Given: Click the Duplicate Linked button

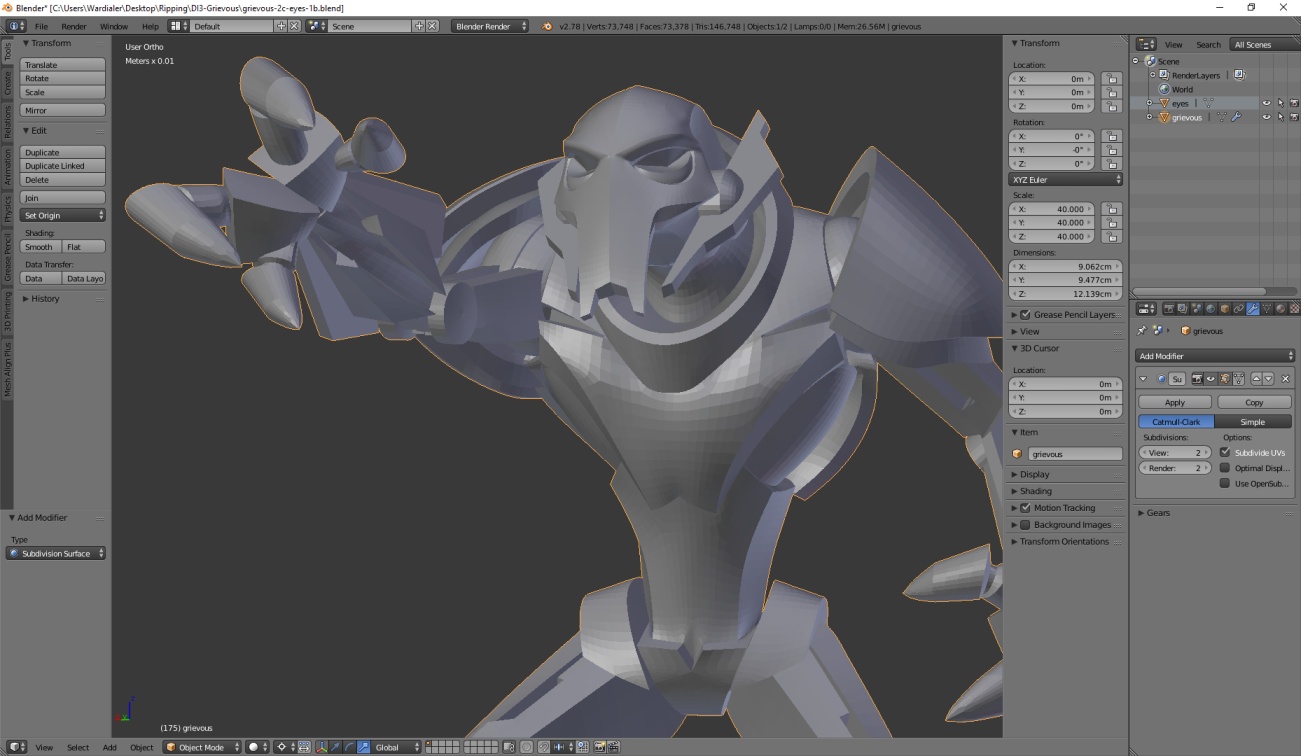Looking at the screenshot, I should (63, 166).
